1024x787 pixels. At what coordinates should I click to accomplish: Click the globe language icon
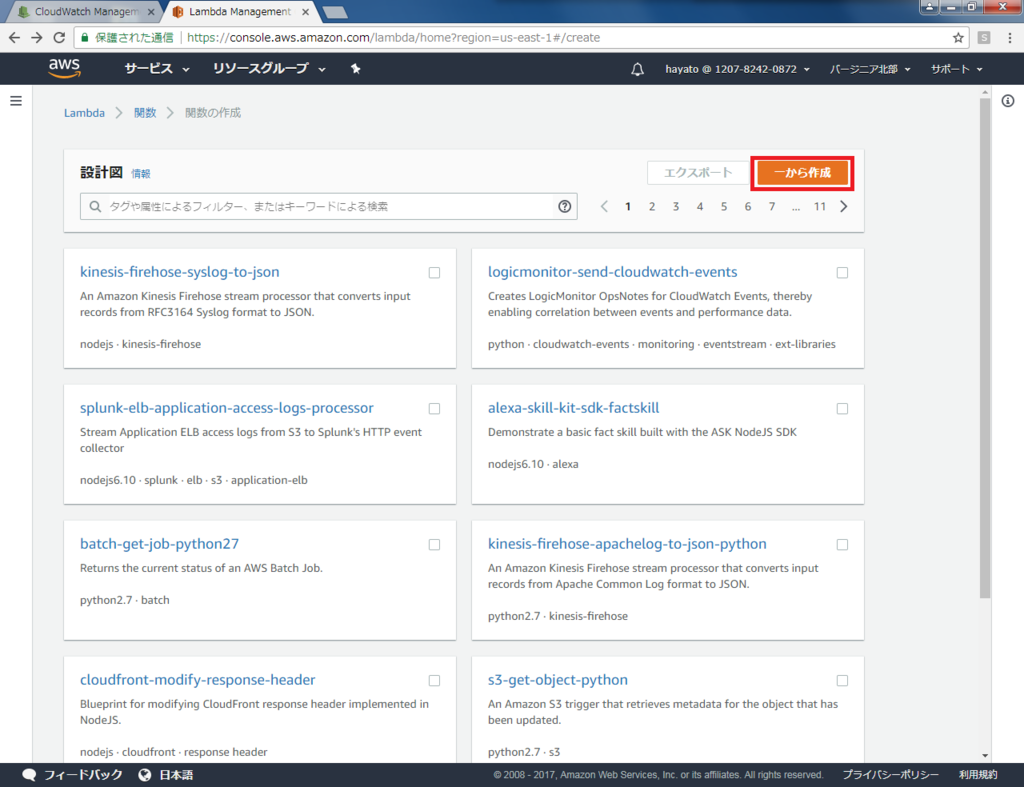tap(145, 775)
